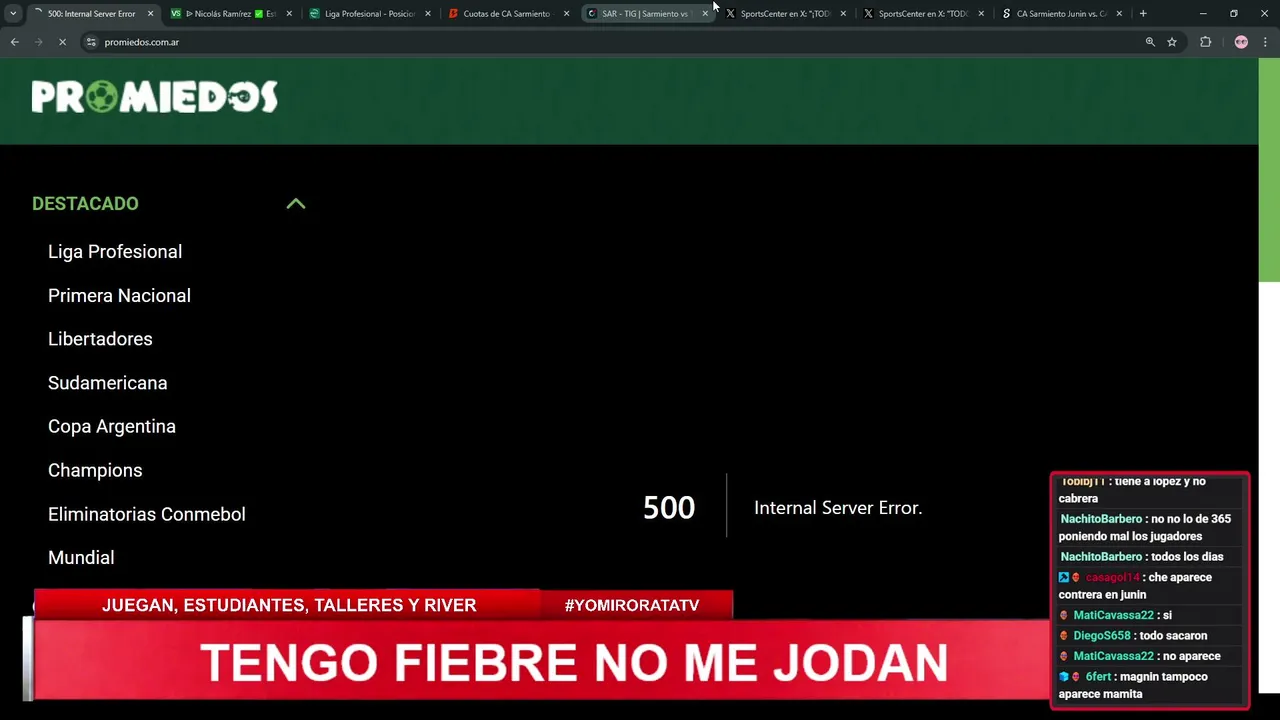Open the Primera Nacional link
This screenshot has width=1280, height=720.
119,296
